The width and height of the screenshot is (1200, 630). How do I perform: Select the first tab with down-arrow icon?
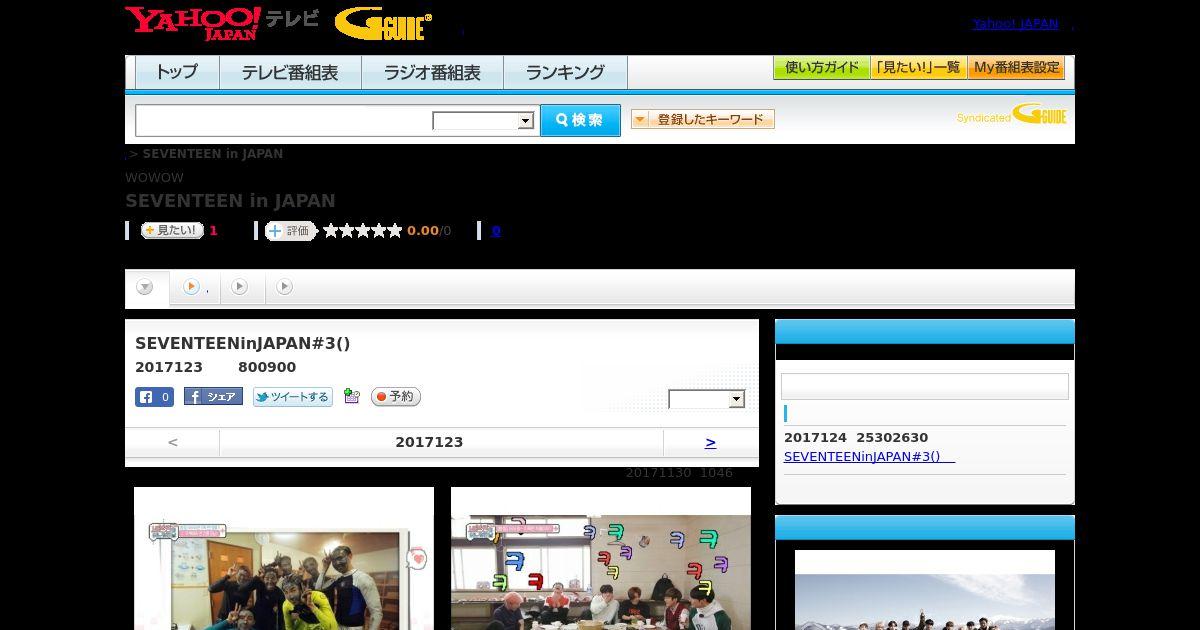pos(146,288)
